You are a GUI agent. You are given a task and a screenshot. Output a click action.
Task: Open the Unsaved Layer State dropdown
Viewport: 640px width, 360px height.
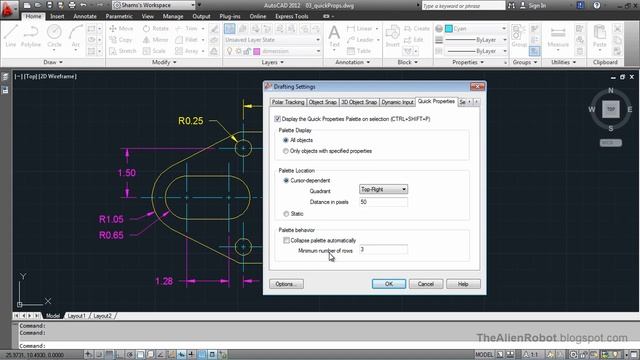pos(273,40)
